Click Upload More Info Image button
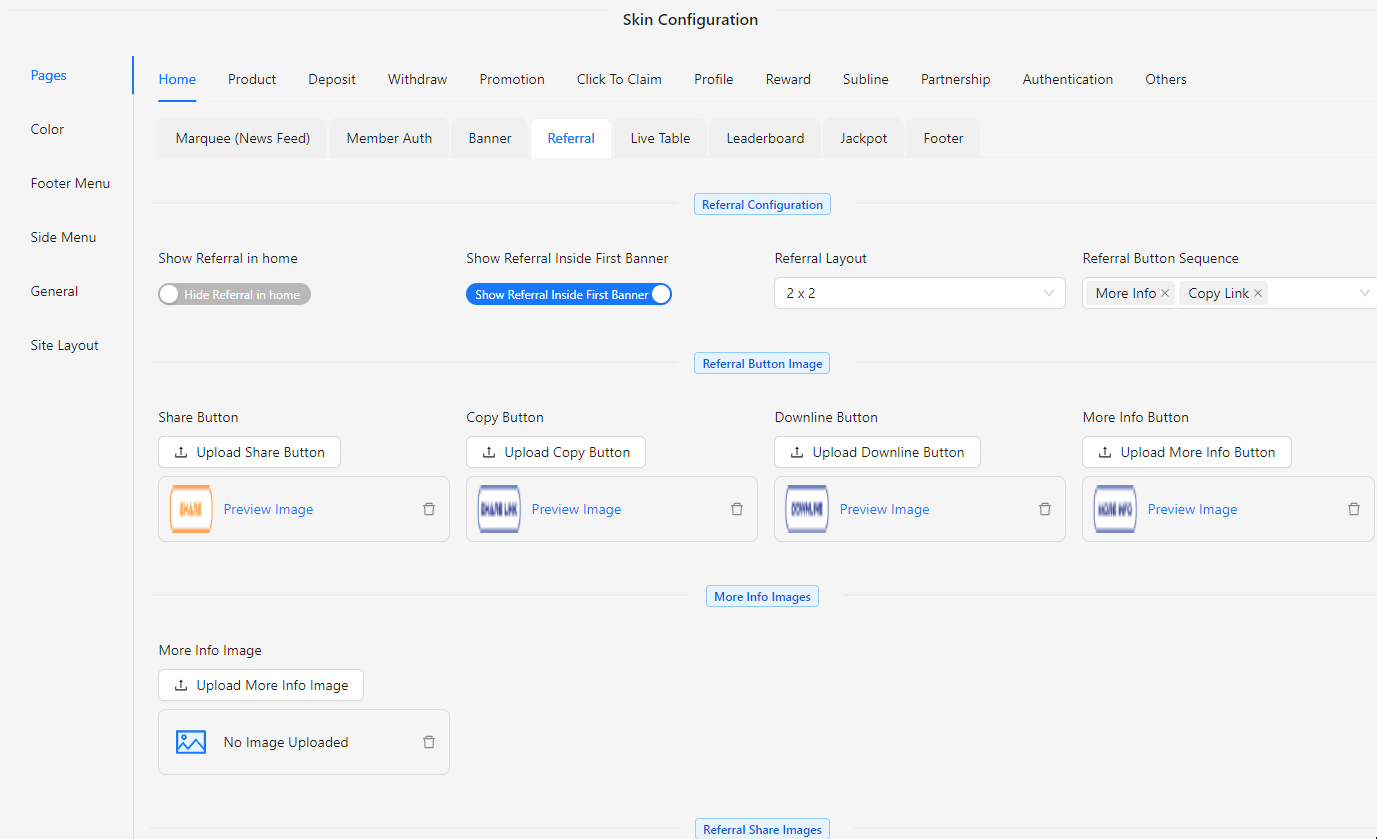 click(261, 685)
